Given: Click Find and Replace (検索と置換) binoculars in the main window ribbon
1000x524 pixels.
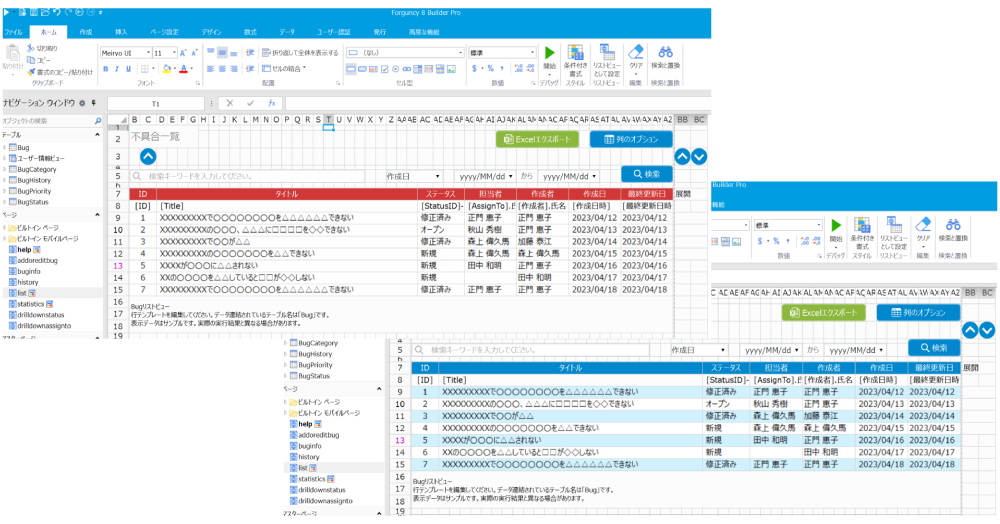Looking at the screenshot, I should [x=665, y=57].
